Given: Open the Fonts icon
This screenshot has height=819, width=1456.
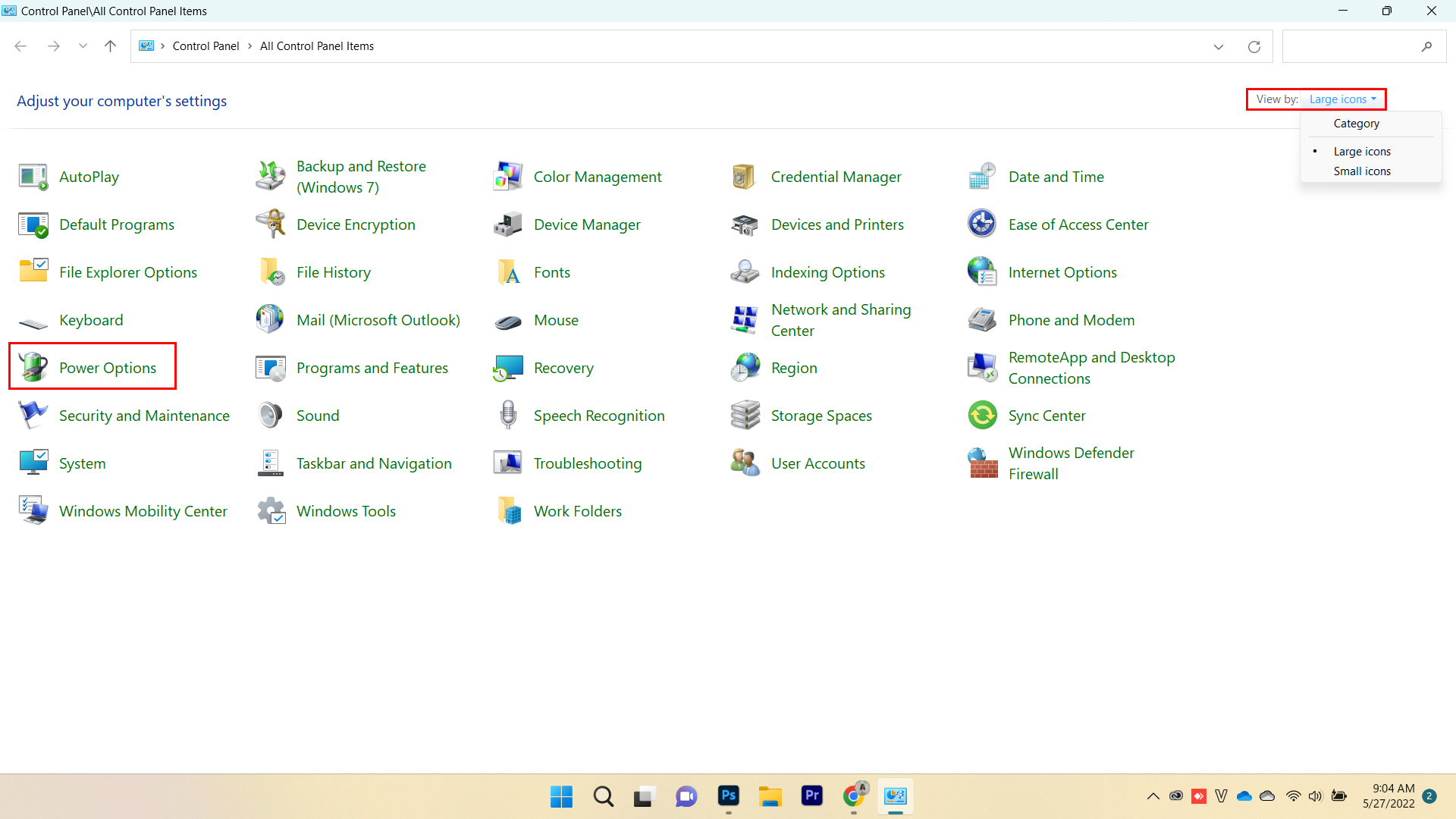Looking at the screenshot, I should point(508,272).
